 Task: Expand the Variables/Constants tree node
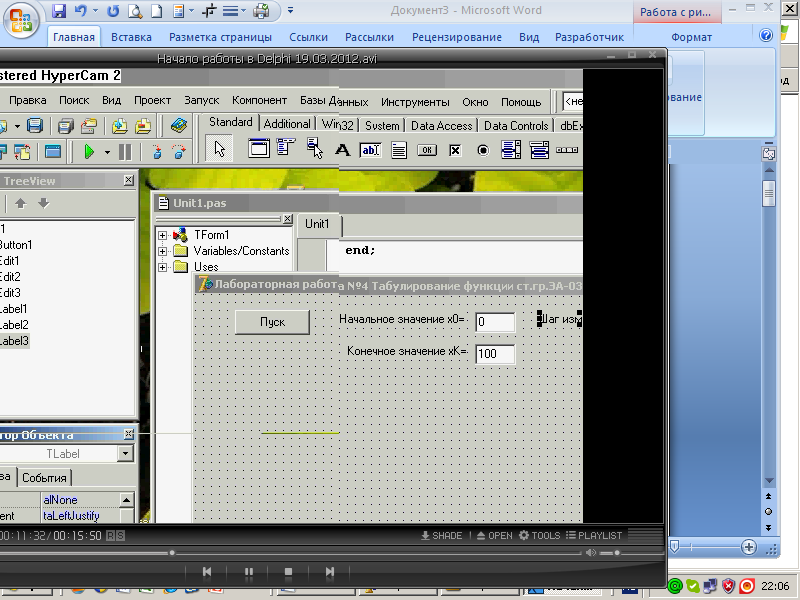coord(162,251)
